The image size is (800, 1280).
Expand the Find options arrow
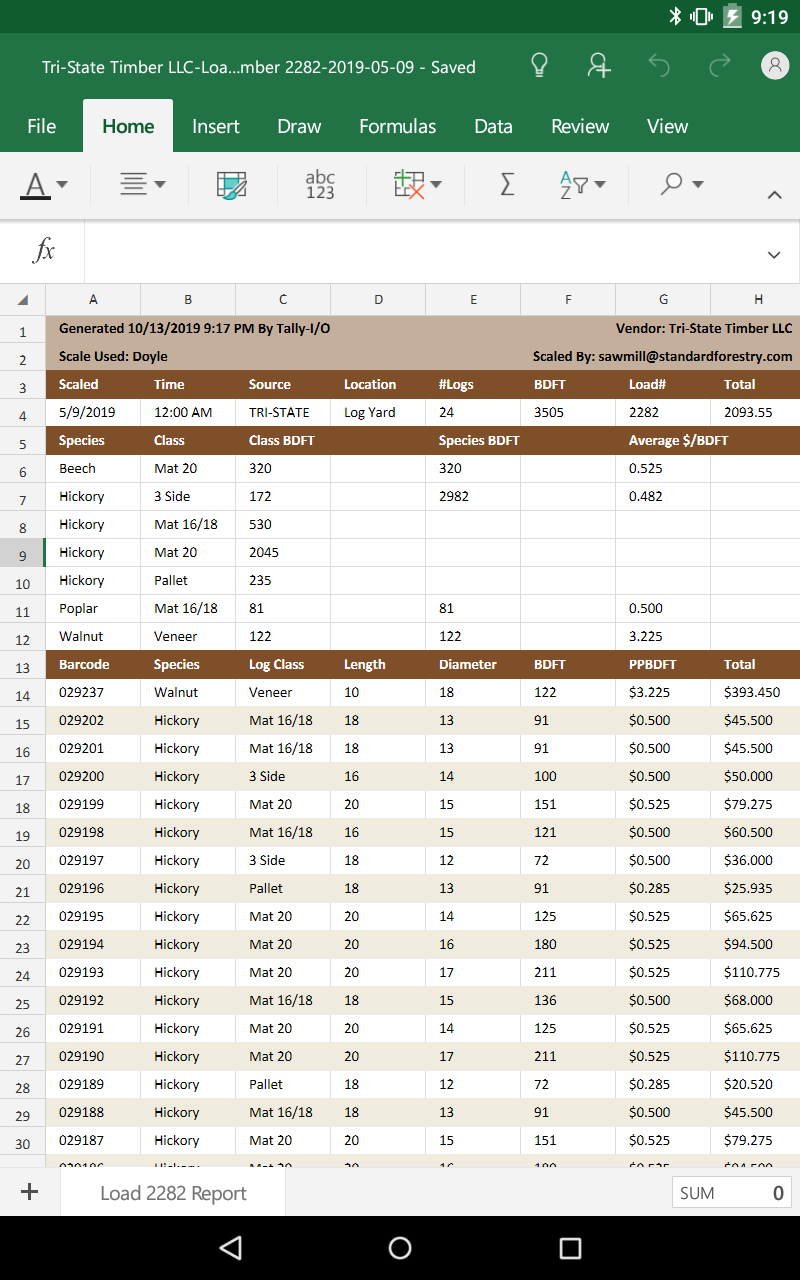(698, 185)
